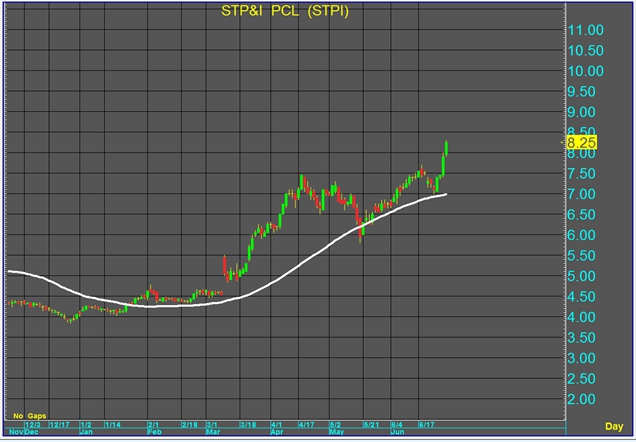Image resolution: width=636 pixels, height=442 pixels.
Task: Select the 3/1 date marker
Action: coord(212,425)
